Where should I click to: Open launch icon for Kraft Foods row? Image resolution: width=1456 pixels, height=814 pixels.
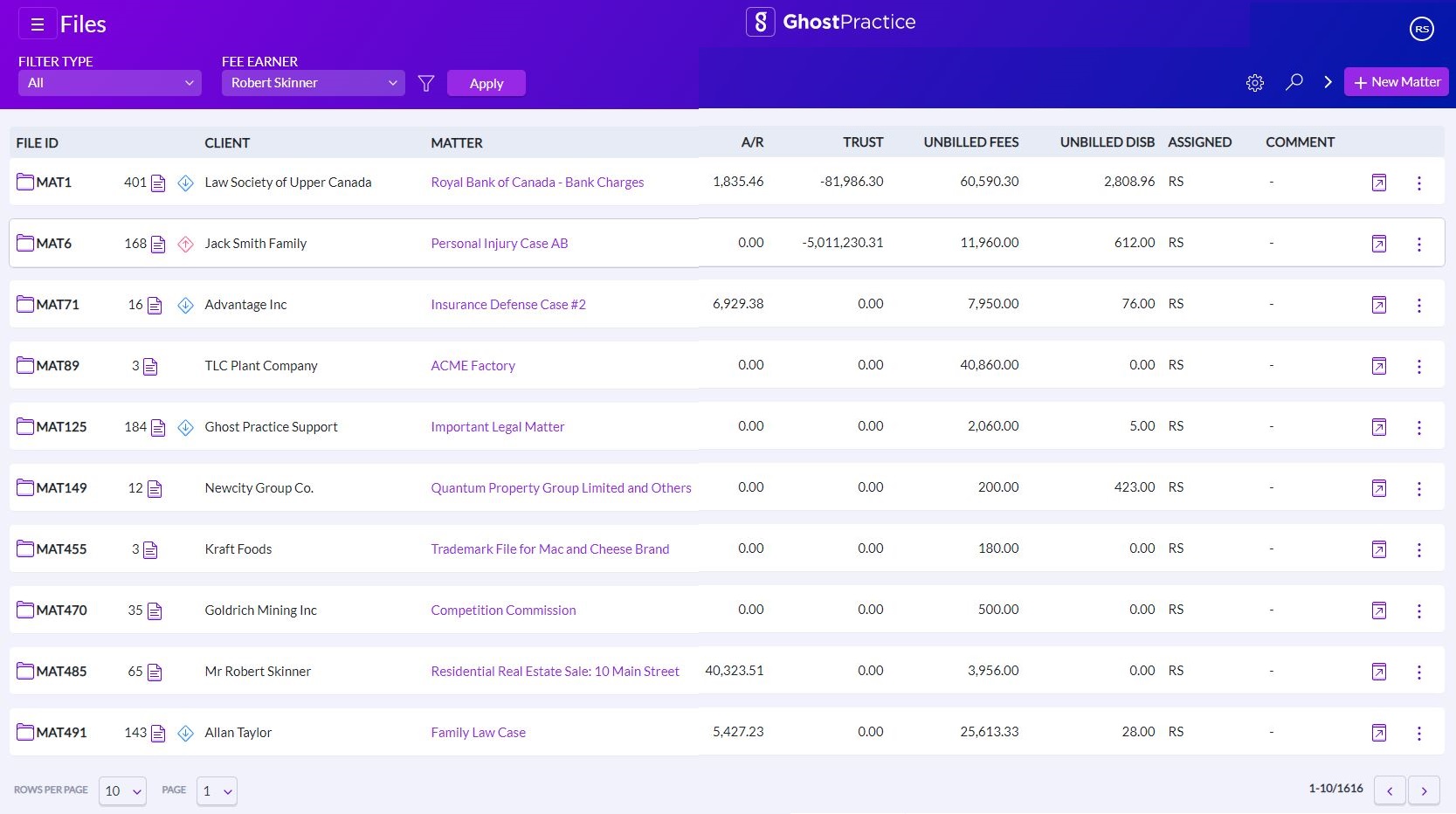coord(1379,549)
